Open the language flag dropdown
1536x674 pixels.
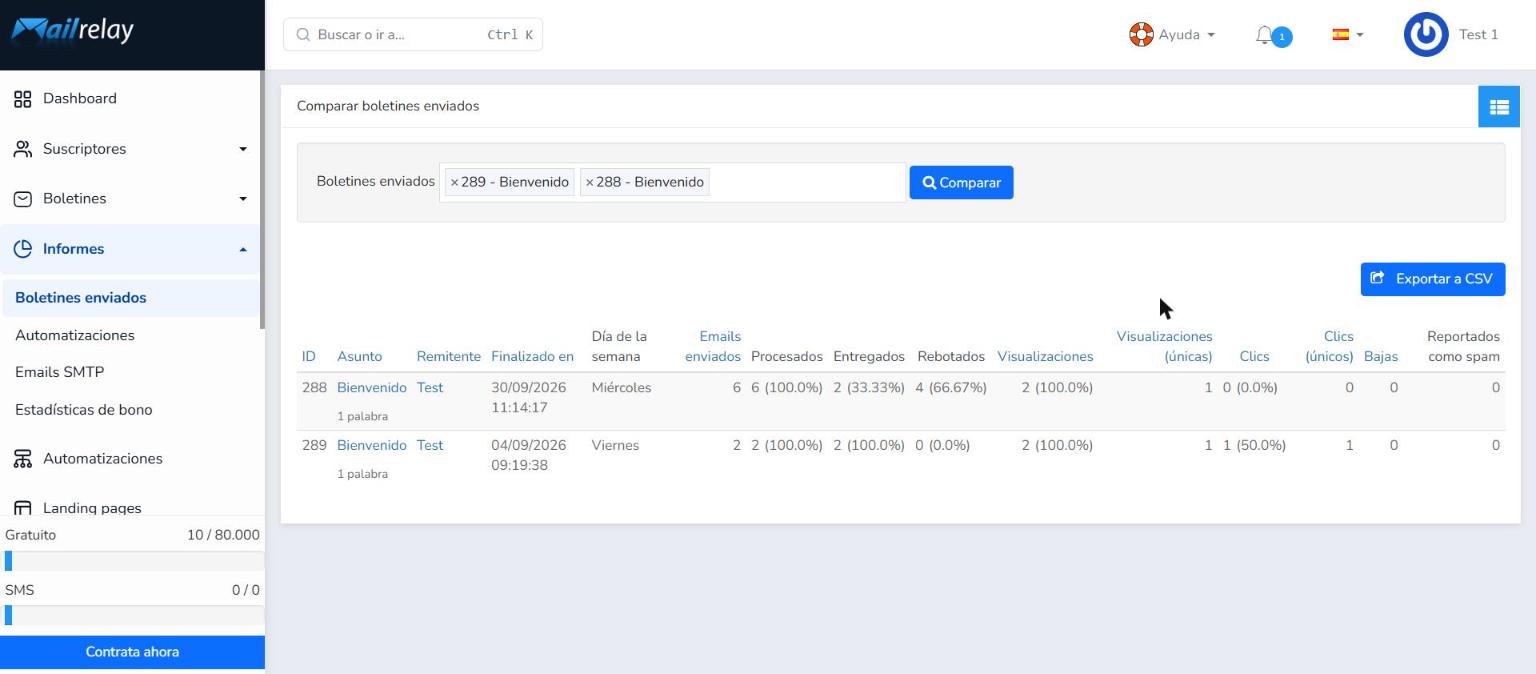(x=1348, y=35)
